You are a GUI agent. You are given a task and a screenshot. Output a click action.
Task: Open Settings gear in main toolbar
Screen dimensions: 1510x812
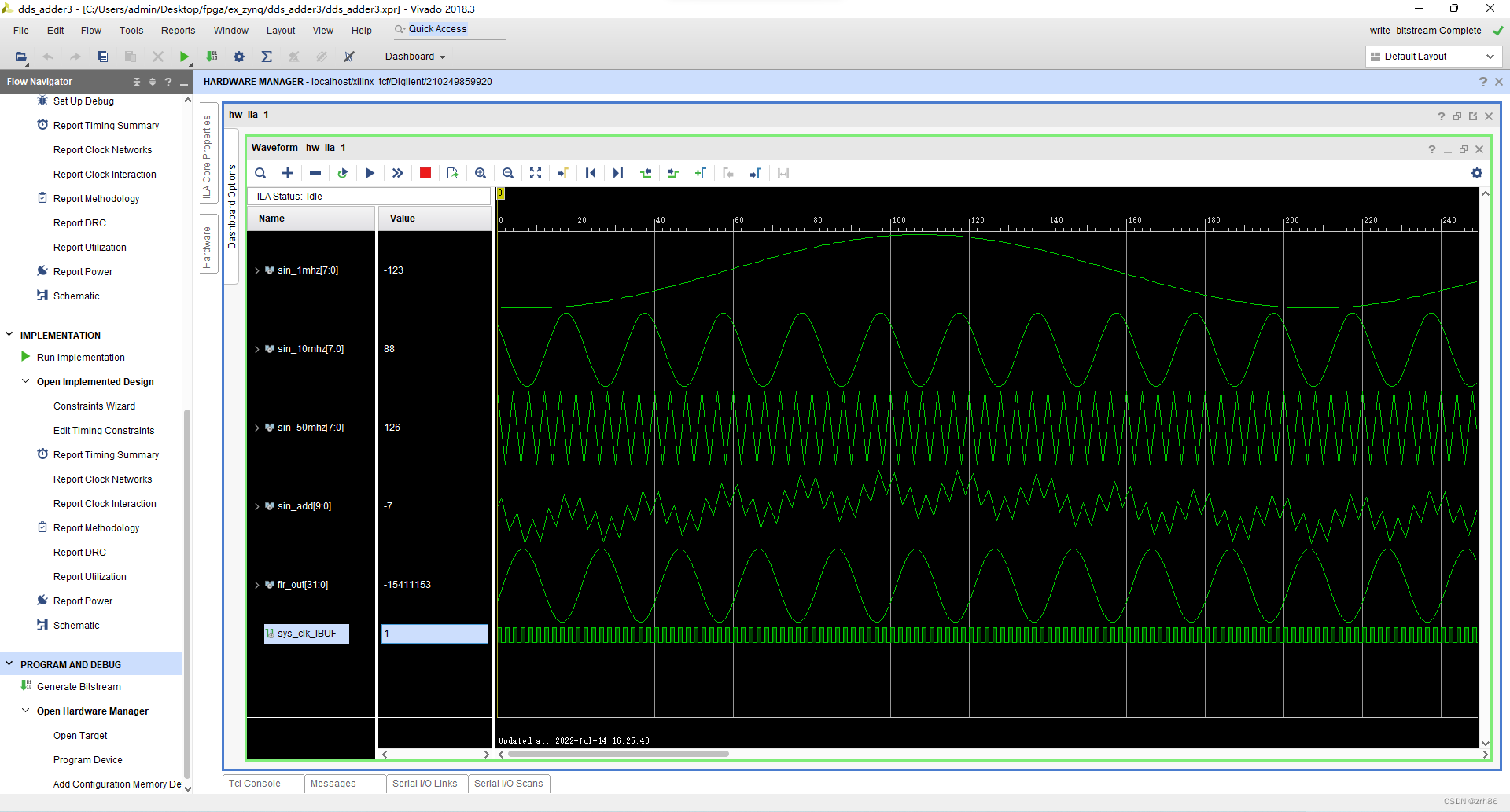(239, 57)
